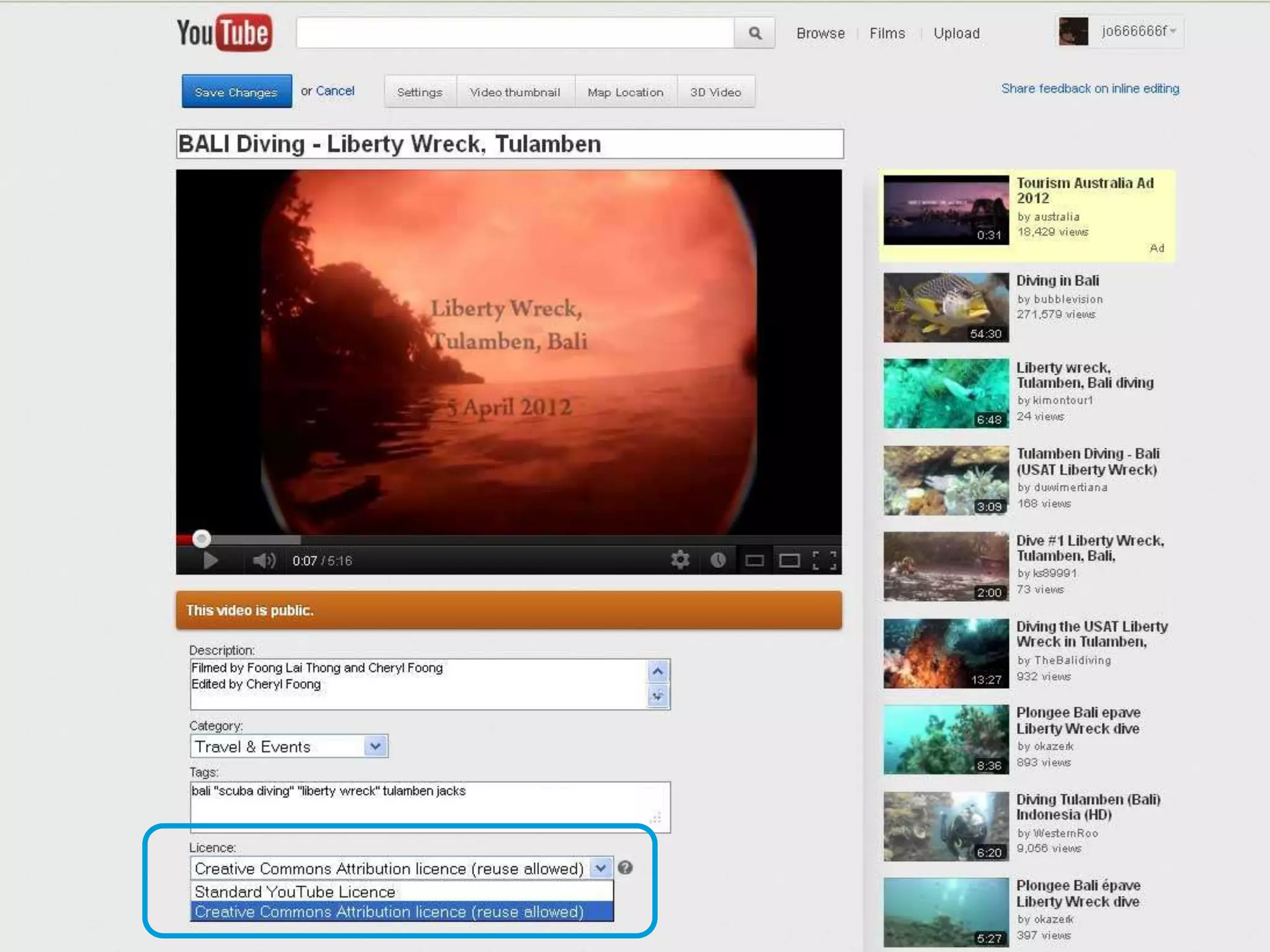
Task: Open the Map Location tab
Action: click(625, 92)
